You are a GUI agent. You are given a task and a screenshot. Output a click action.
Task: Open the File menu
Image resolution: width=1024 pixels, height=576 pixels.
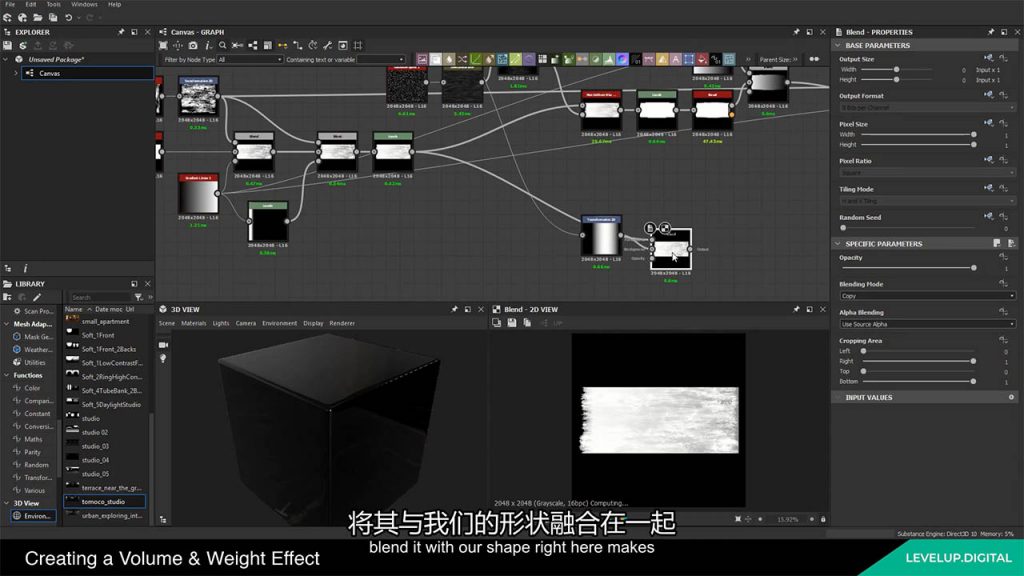click(x=10, y=4)
